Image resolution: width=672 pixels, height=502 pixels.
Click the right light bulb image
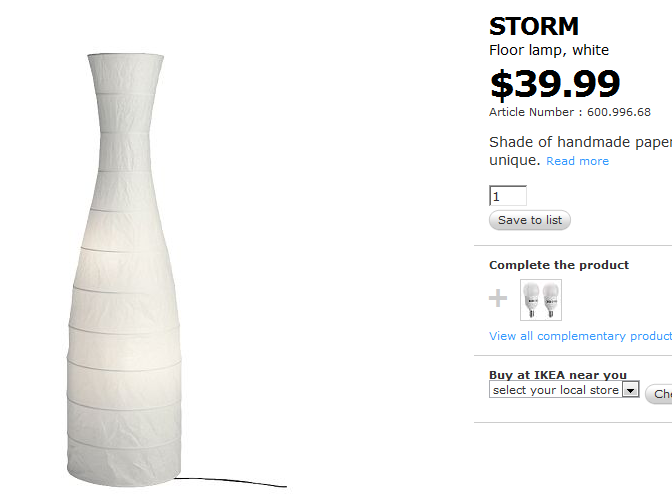point(550,300)
